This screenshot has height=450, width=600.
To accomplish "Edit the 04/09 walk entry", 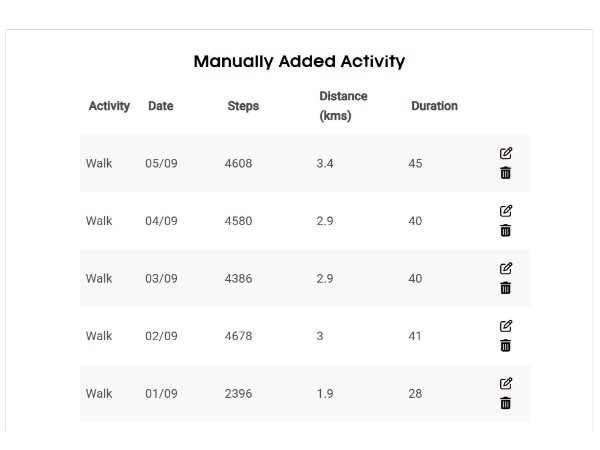I will [x=506, y=211].
